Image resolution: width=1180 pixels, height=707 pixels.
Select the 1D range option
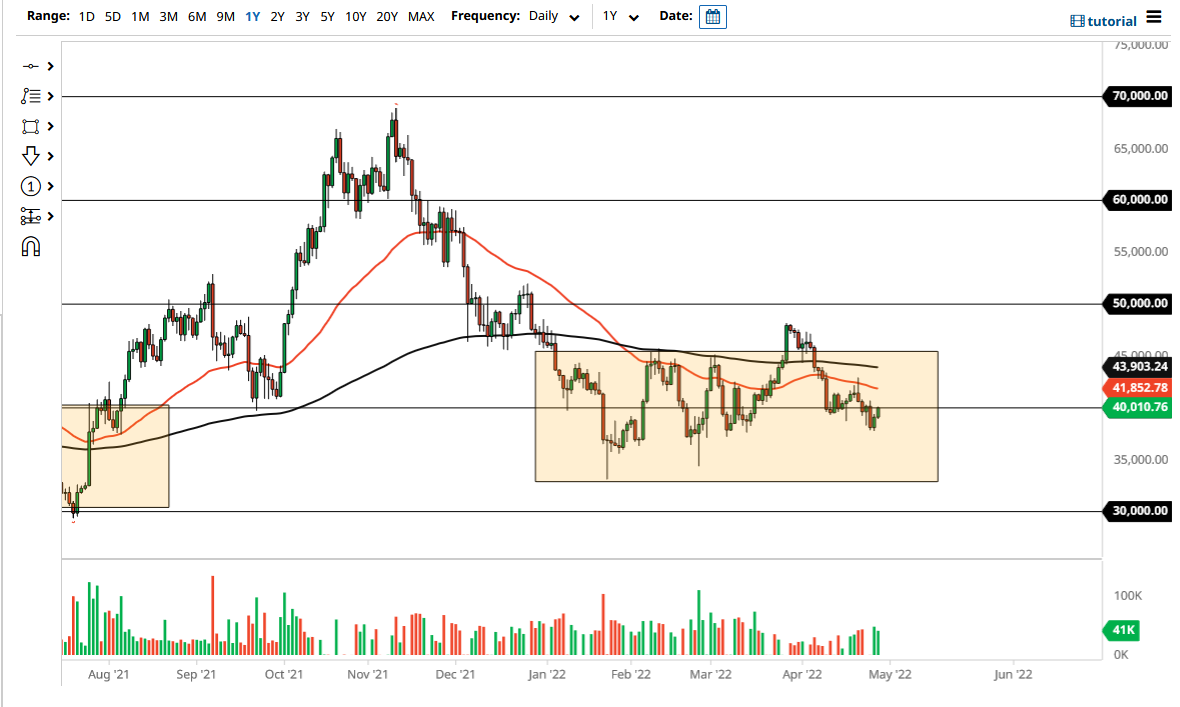click(x=85, y=16)
